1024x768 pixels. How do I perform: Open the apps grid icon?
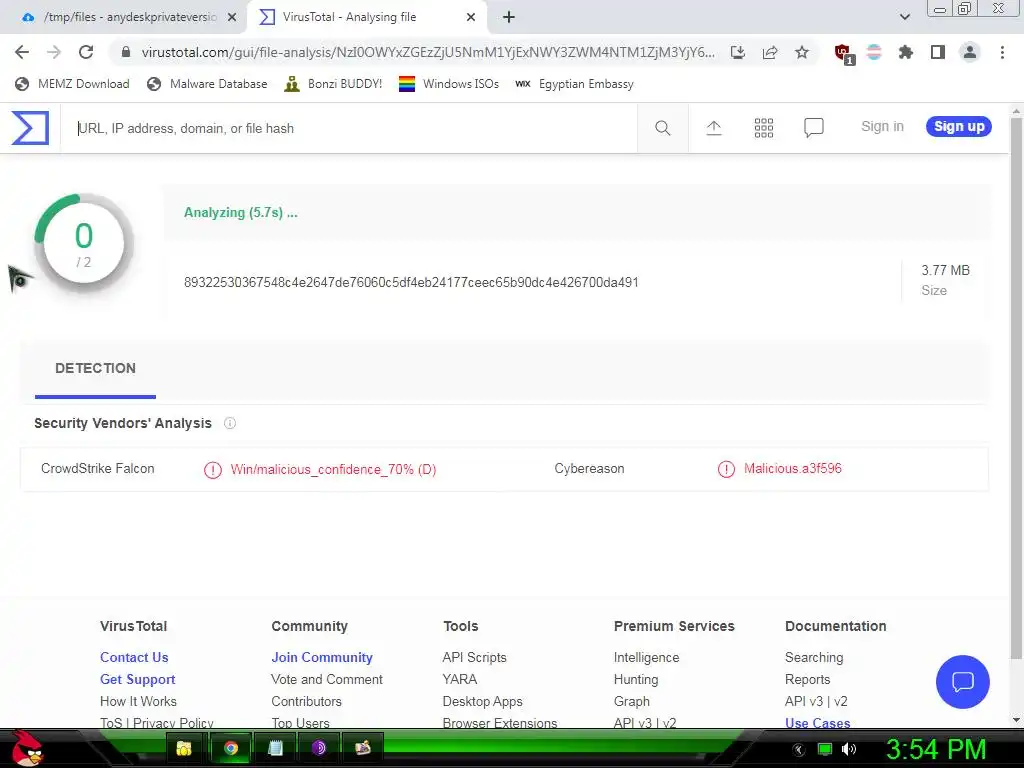click(x=763, y=128)
